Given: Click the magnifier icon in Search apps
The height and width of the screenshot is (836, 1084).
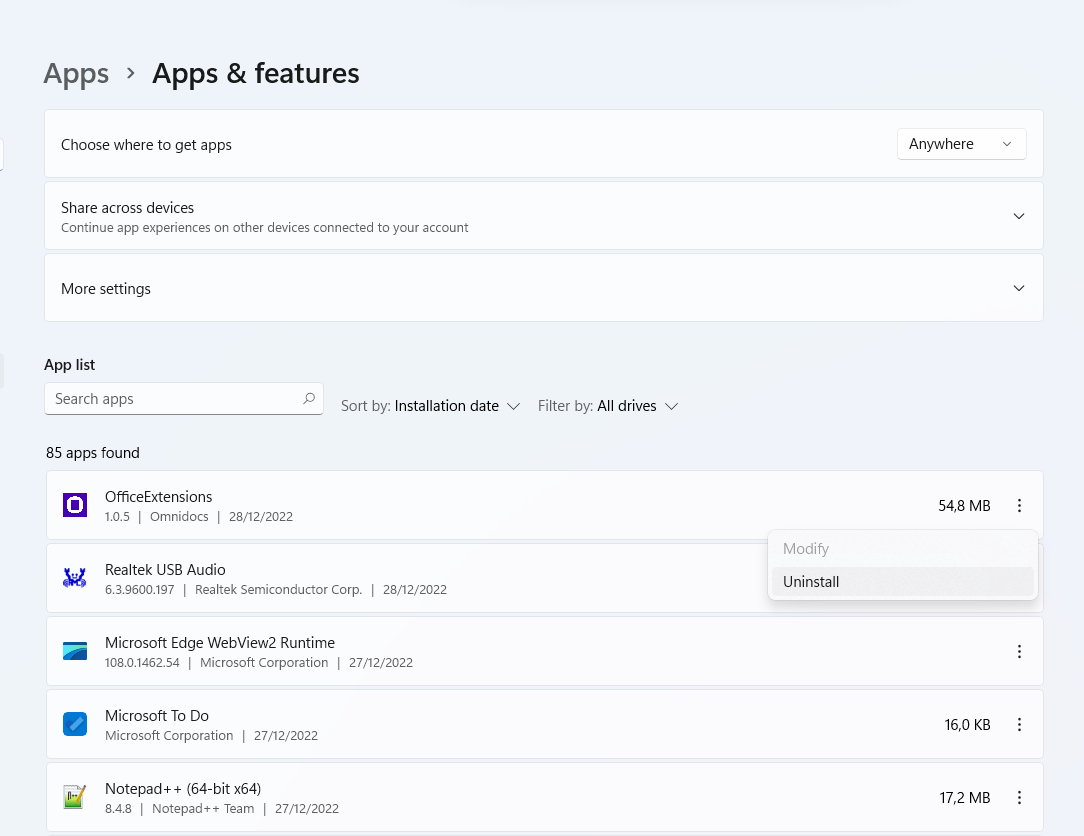Looking at the screenshot, I should (309, 398).
